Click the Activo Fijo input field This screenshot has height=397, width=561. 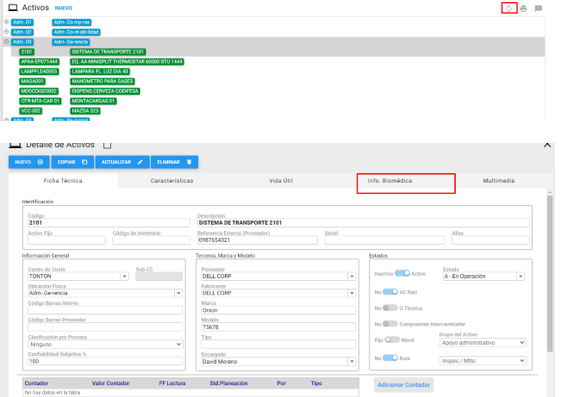pyautogui.click(x=67, y=240)
